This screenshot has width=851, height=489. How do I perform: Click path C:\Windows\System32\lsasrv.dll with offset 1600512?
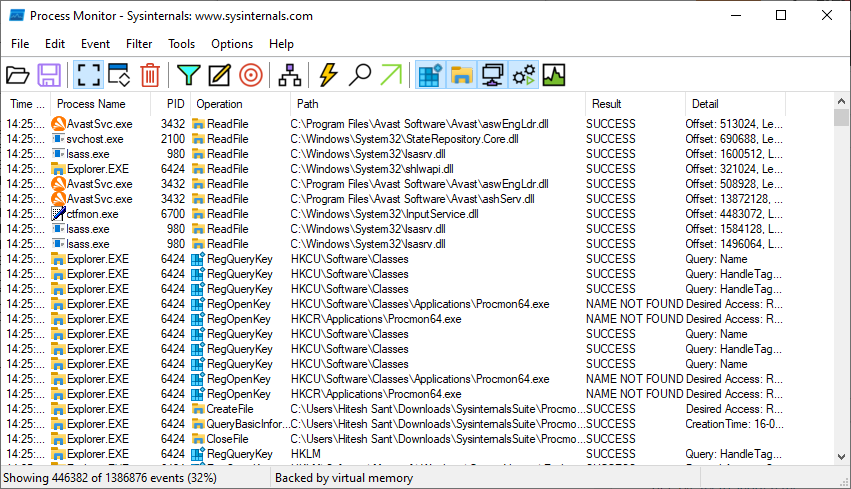click(368, 154)
